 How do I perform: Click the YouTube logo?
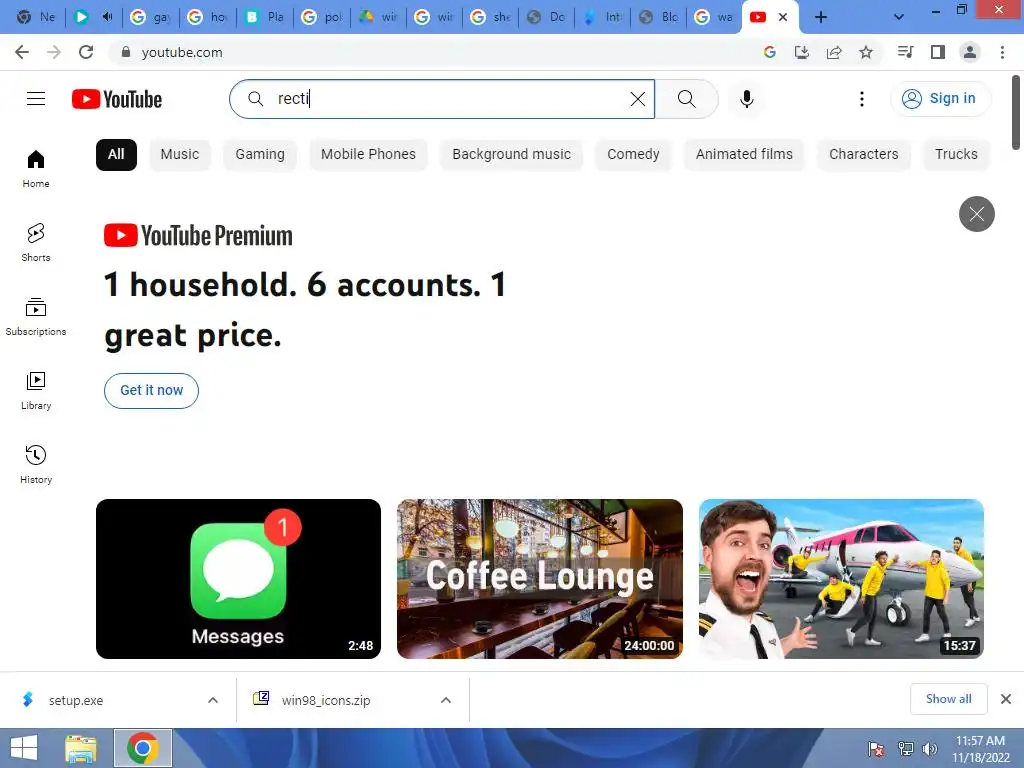[x=117, y=99]
